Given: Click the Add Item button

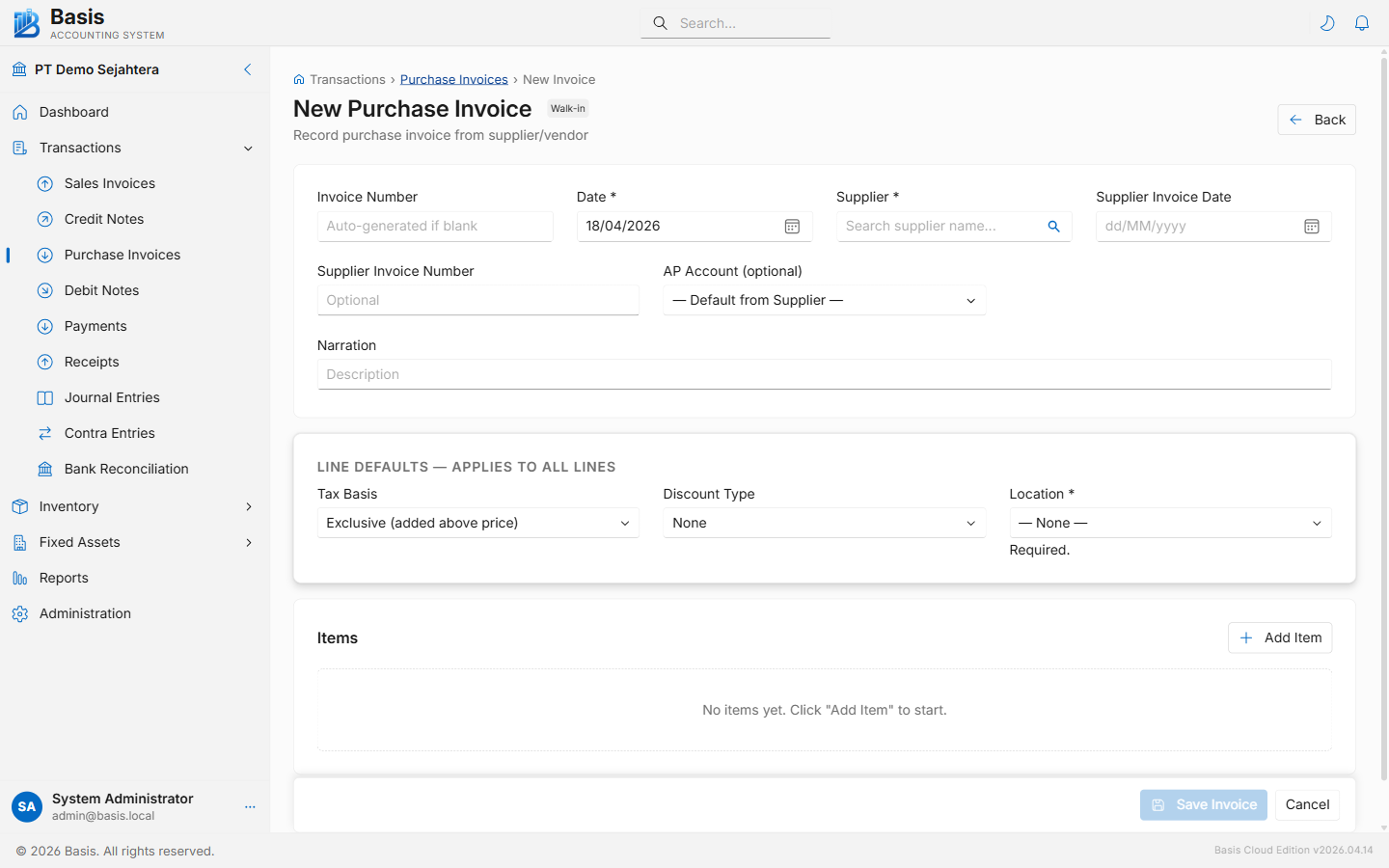Looking at the screenshot, I should [x=1280, y=637].
